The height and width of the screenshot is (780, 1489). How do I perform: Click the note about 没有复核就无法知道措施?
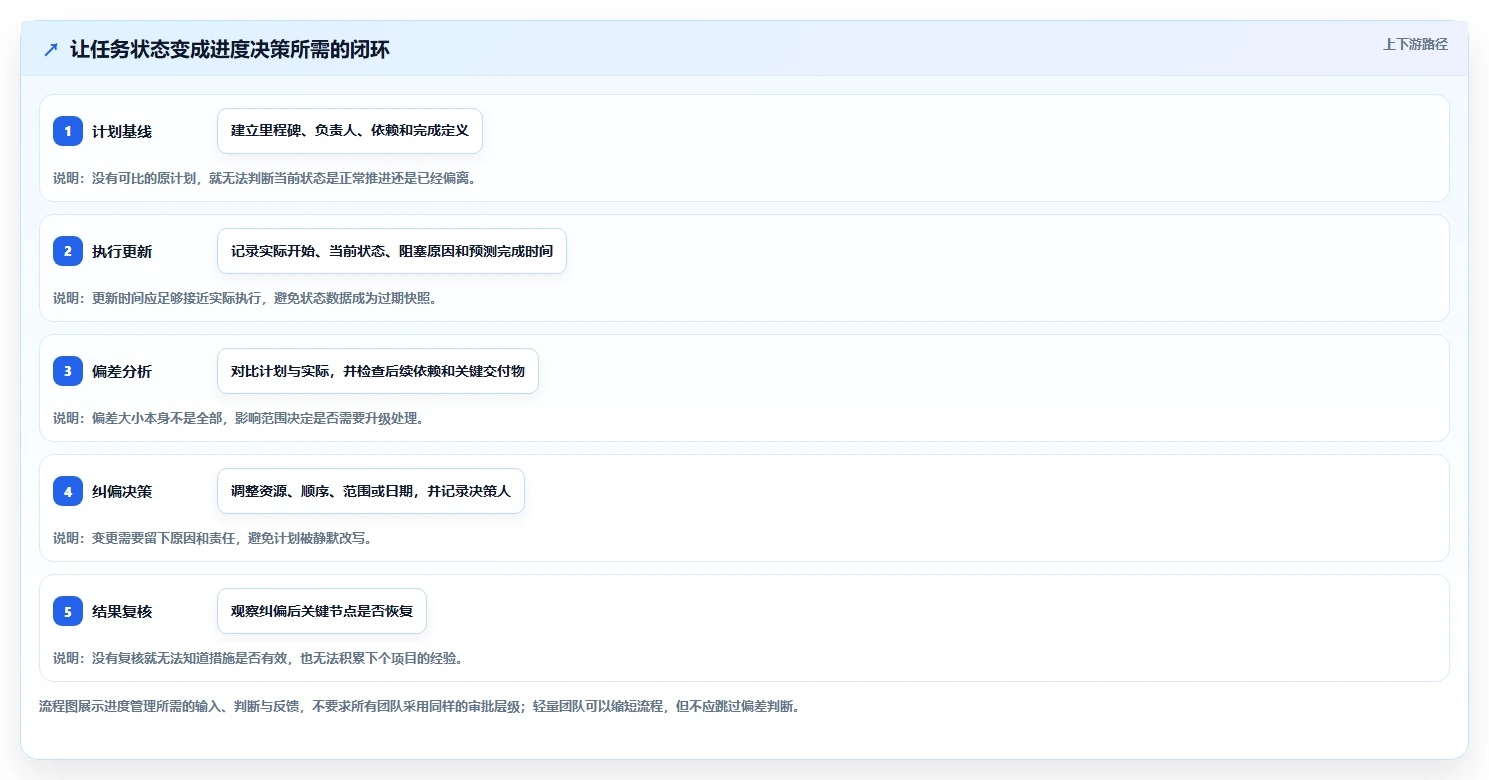(258, 658)
